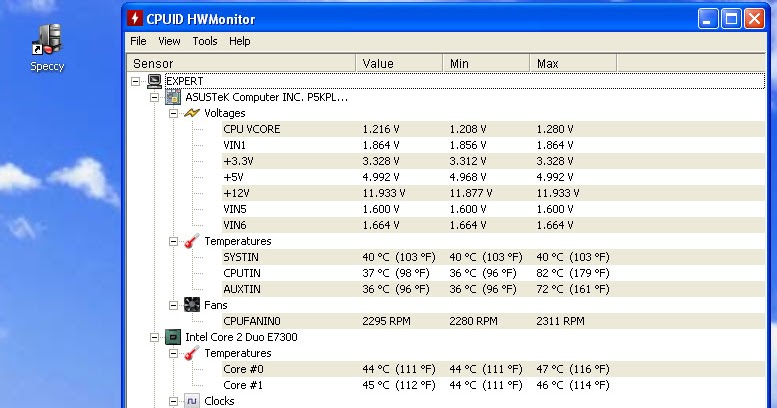Click the thermometer icon under ASUSTeK motherboard
This screenshot has width=777, height=408.
(192, 241)
